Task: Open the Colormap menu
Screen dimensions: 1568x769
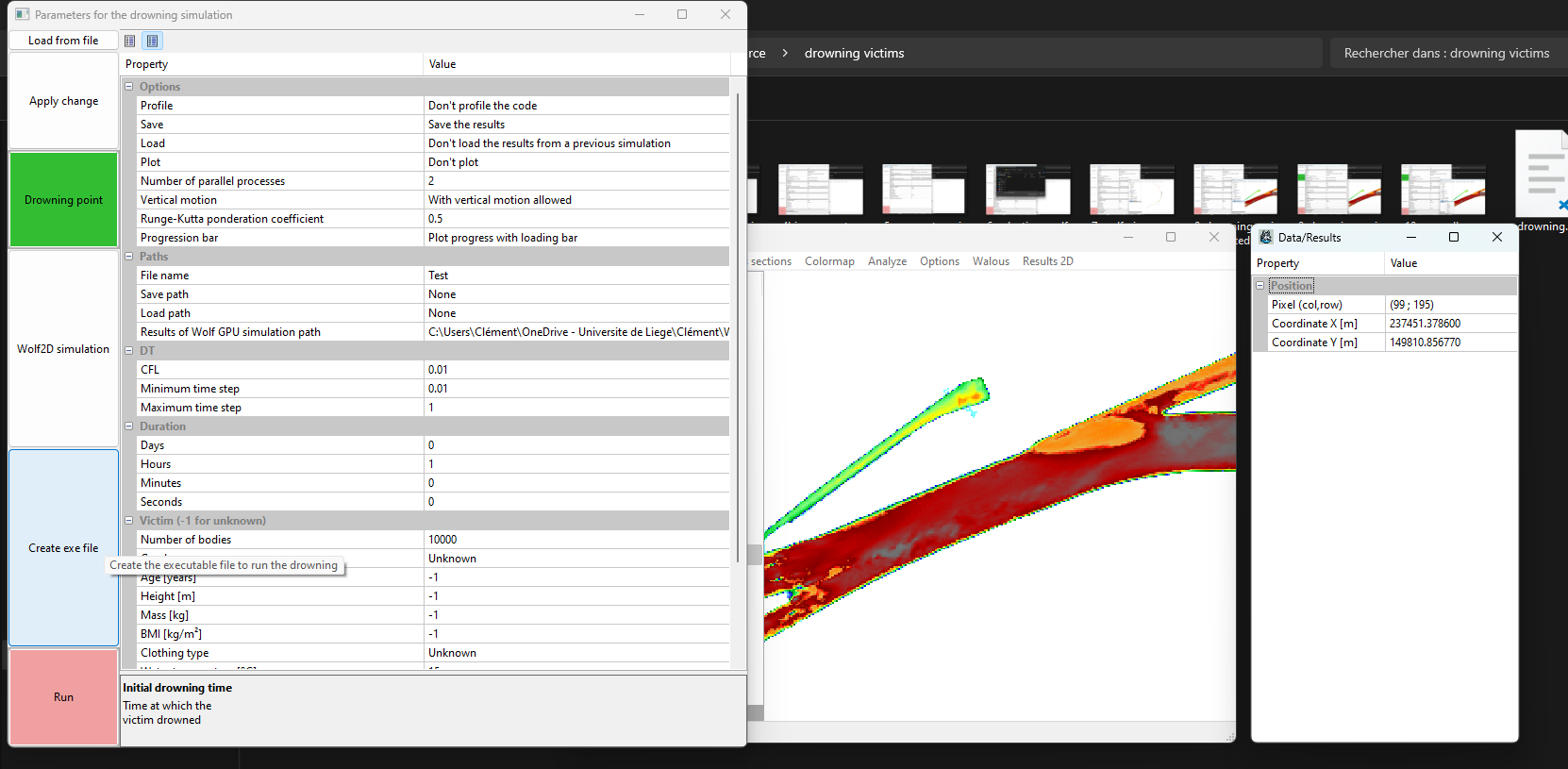Action: pyautogui.click(x=829, y=261)
